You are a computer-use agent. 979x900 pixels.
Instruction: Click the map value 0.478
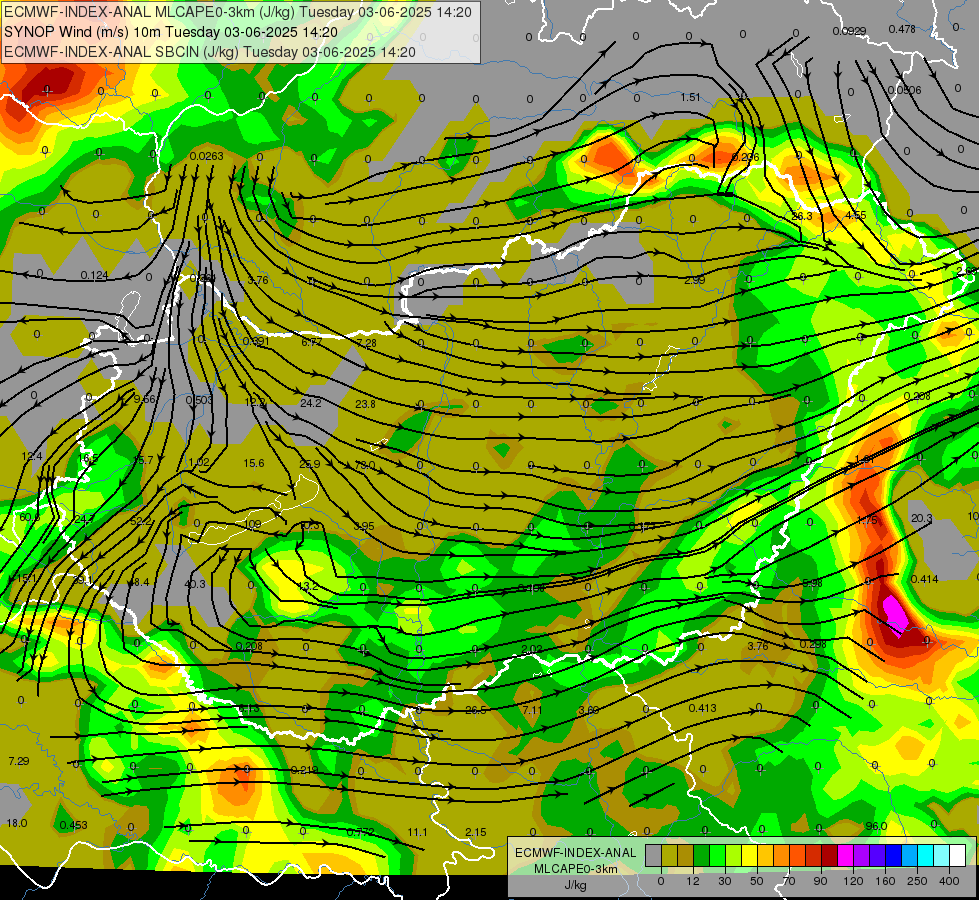click(x=902, y=29)
